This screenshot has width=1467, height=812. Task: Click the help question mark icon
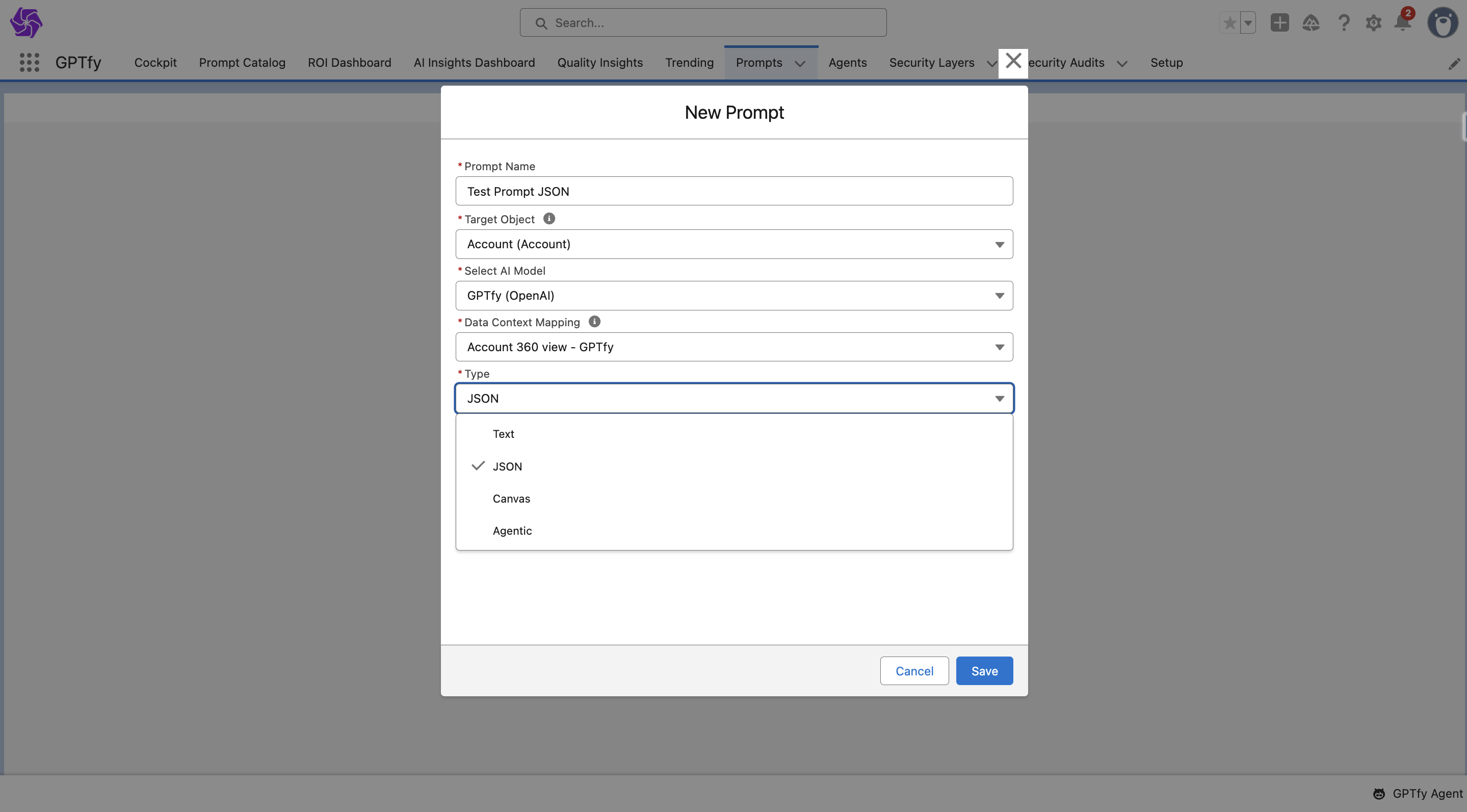coord(1344,23)
